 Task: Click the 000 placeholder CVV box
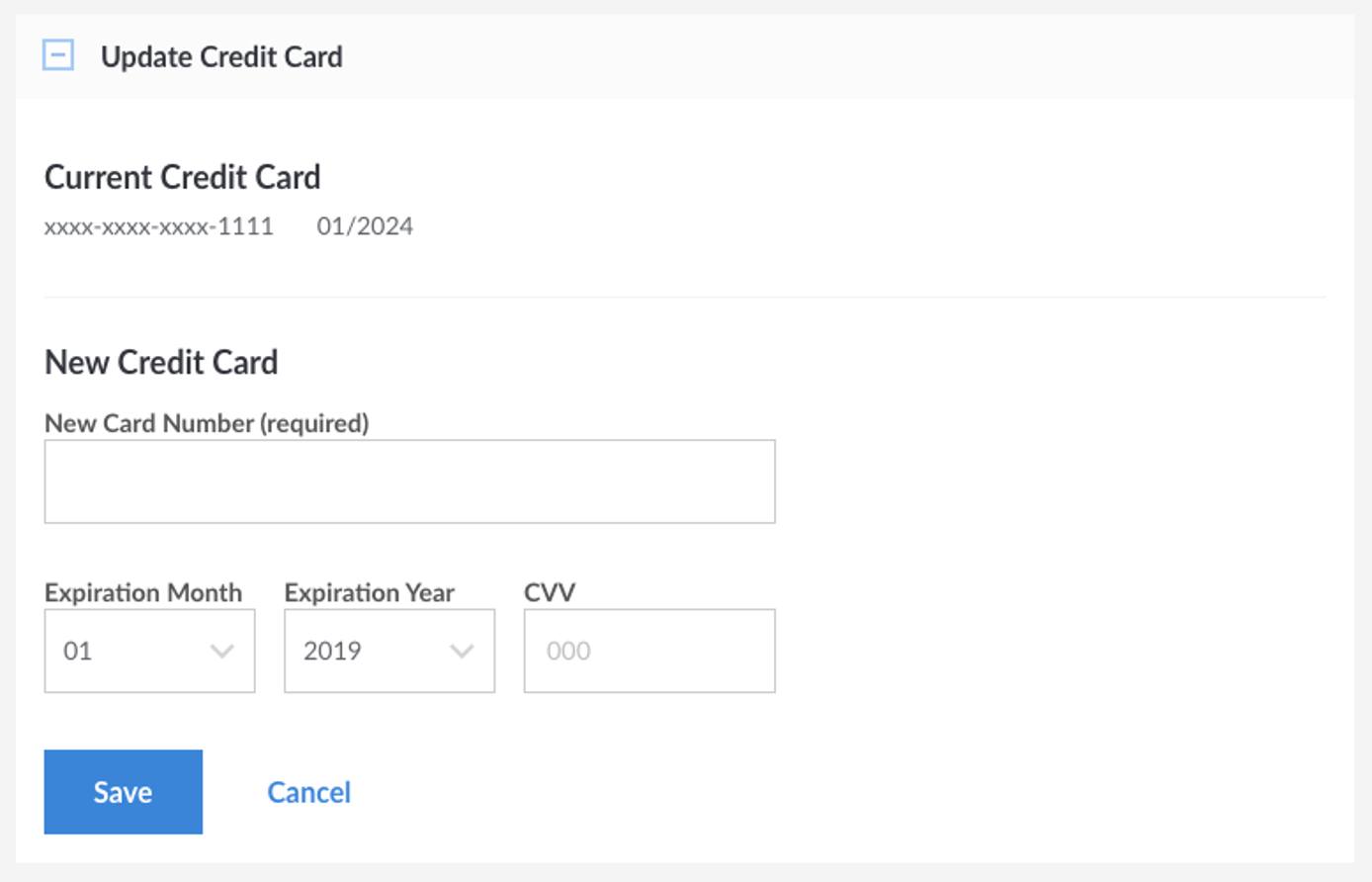648,651
